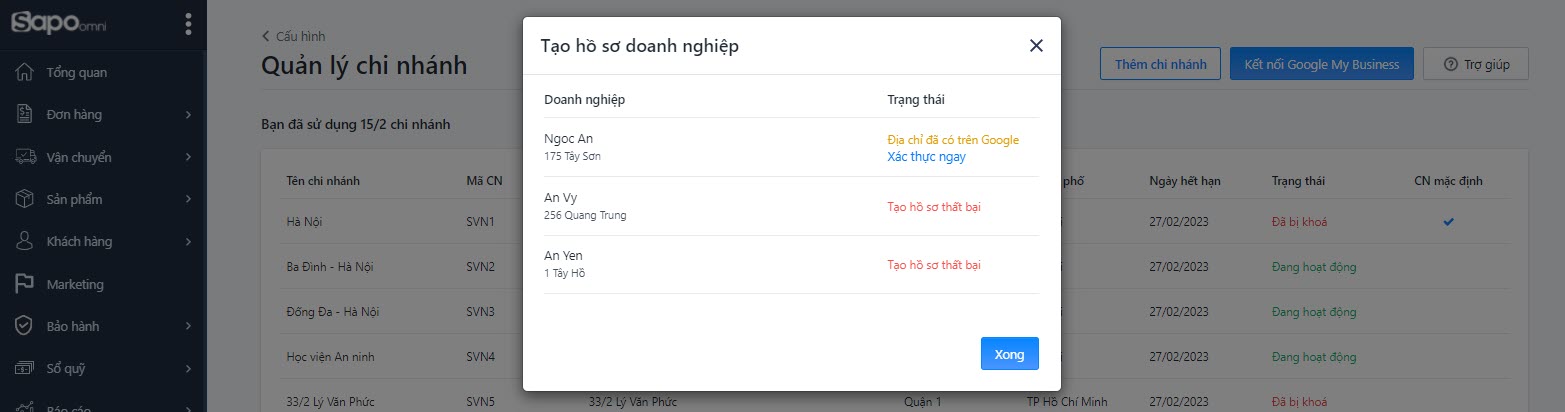Click the Khách hàng person icon
This screenshot has width=1565, height=412.
25,241
